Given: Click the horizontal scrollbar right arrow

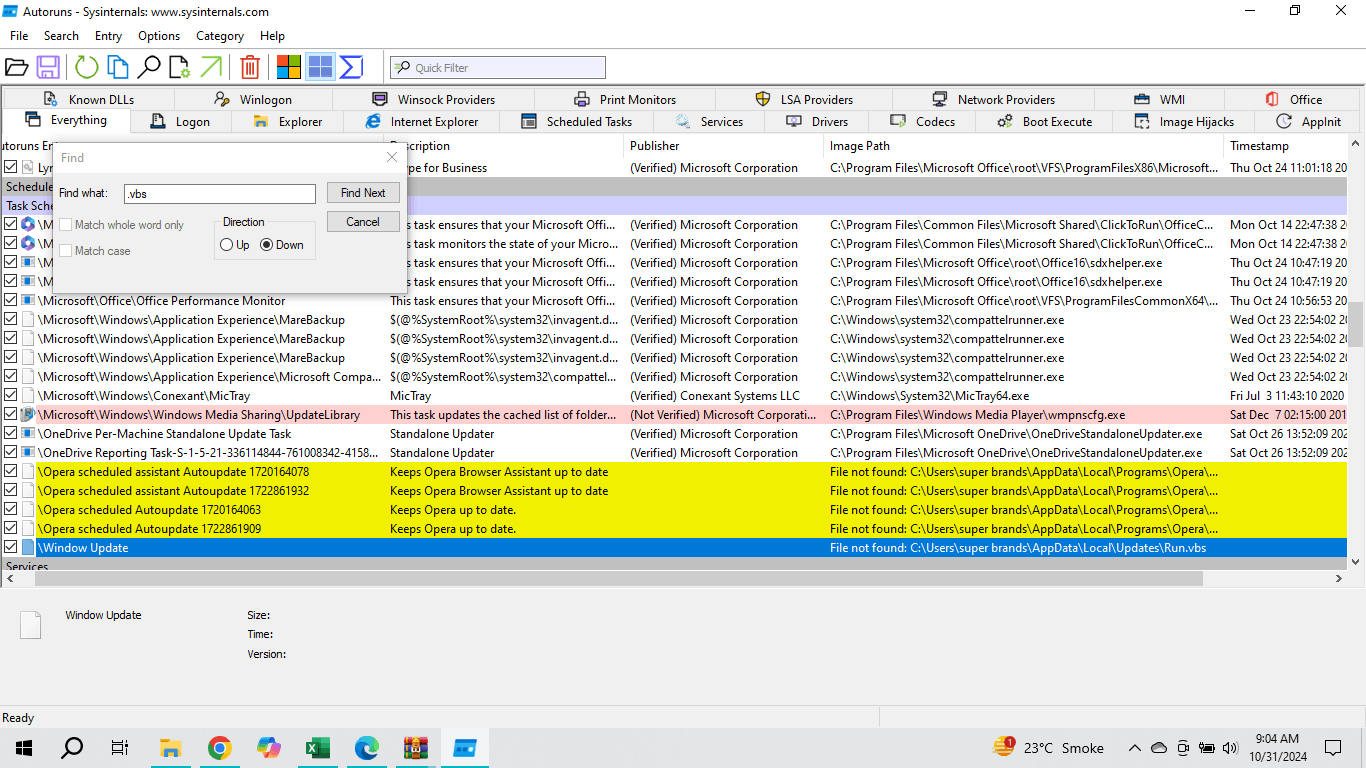Looking at the screenshot, I should click(x=1340, y=579).
